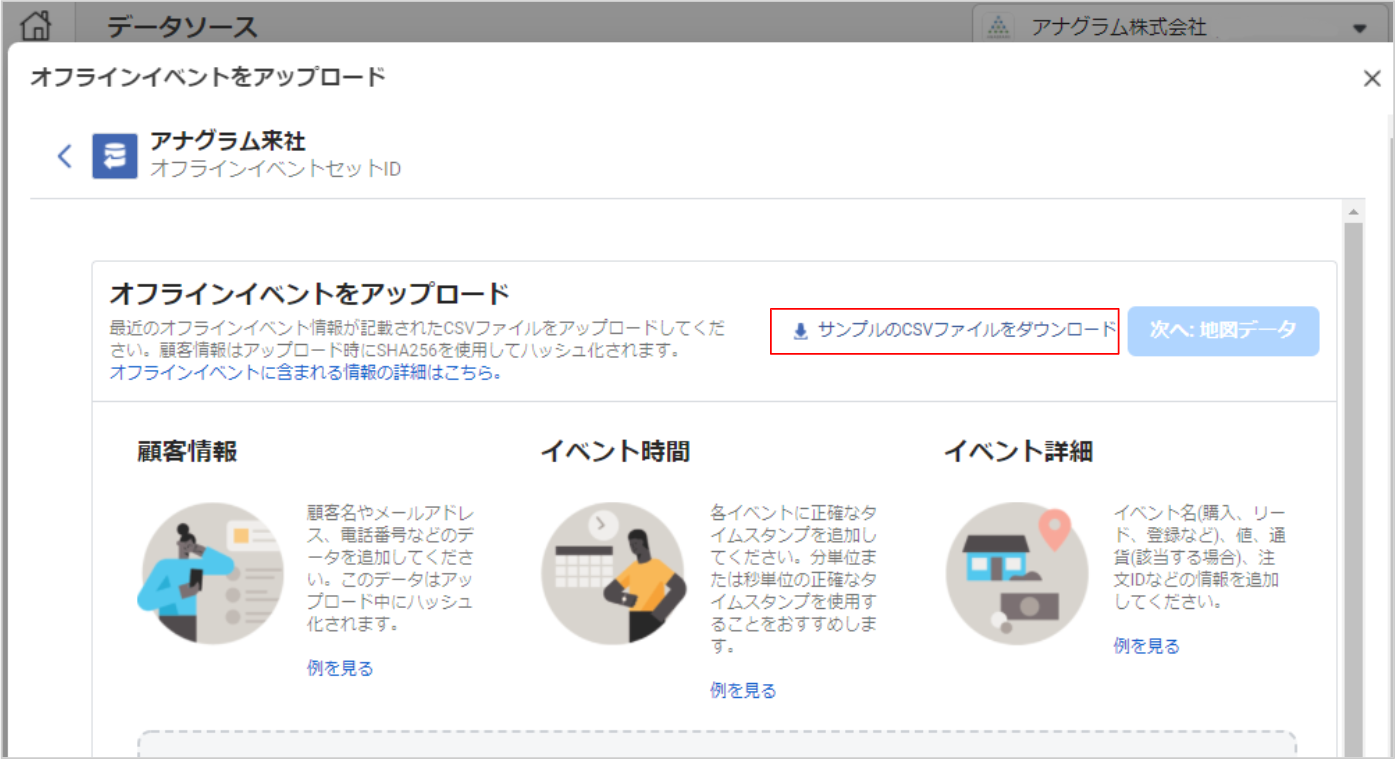The width and height of the screenshot is (1395, 760).
Task: Click the 顧客情報 illustration
Action: (211, 572)
